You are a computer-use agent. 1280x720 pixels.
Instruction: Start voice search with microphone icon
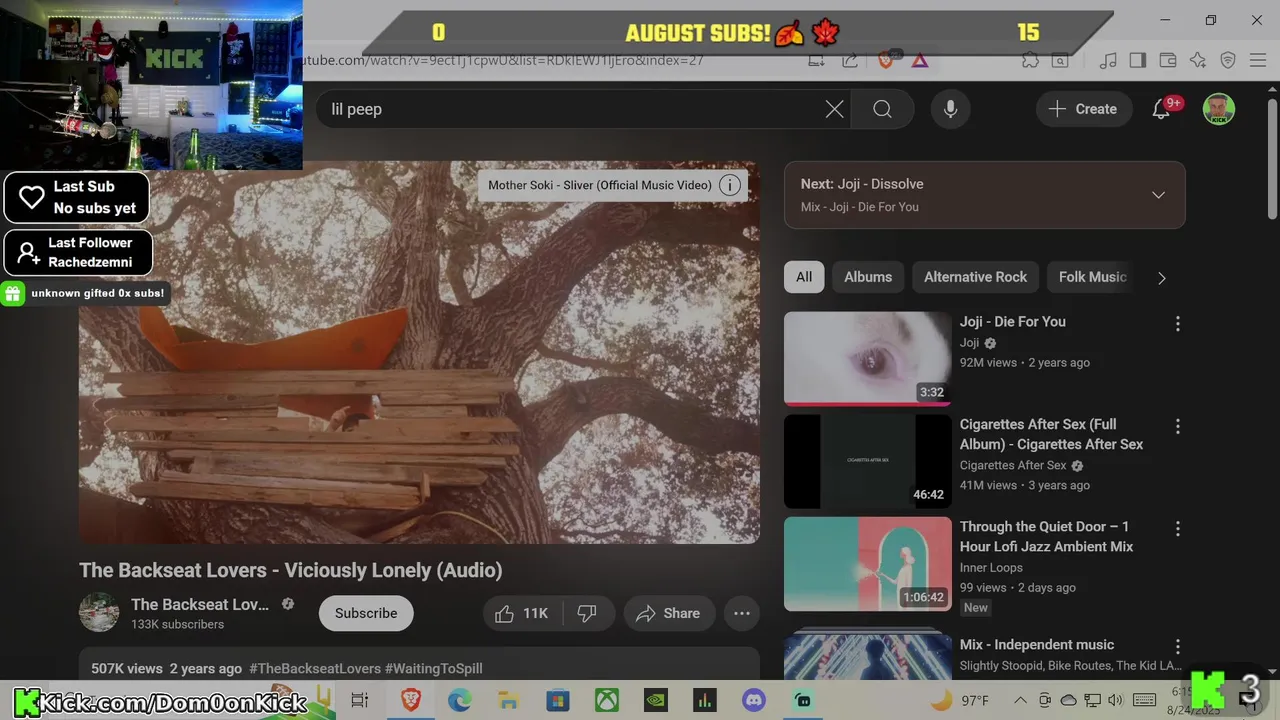click(951, 109)
